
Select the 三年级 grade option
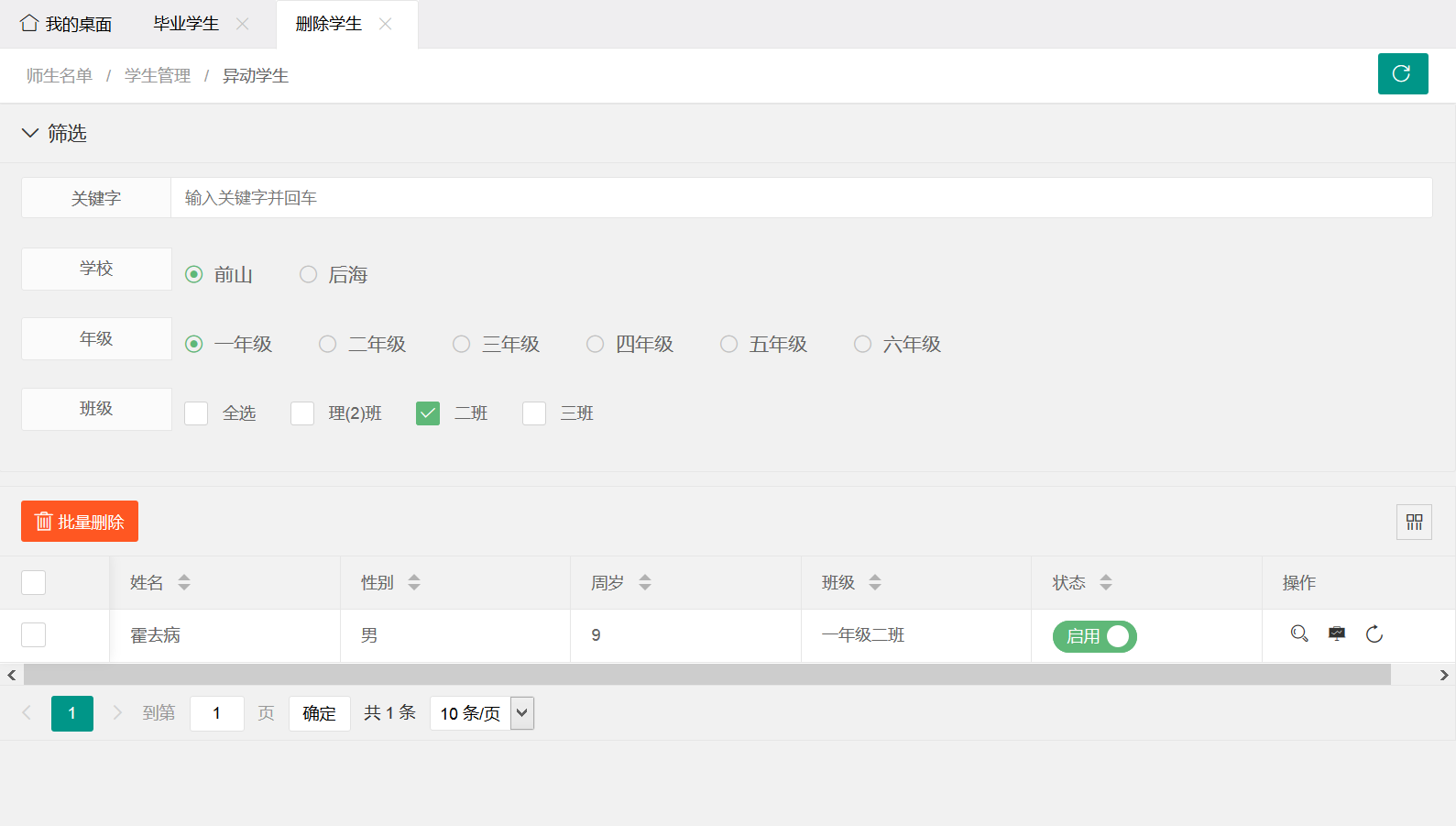pos(462,344)
